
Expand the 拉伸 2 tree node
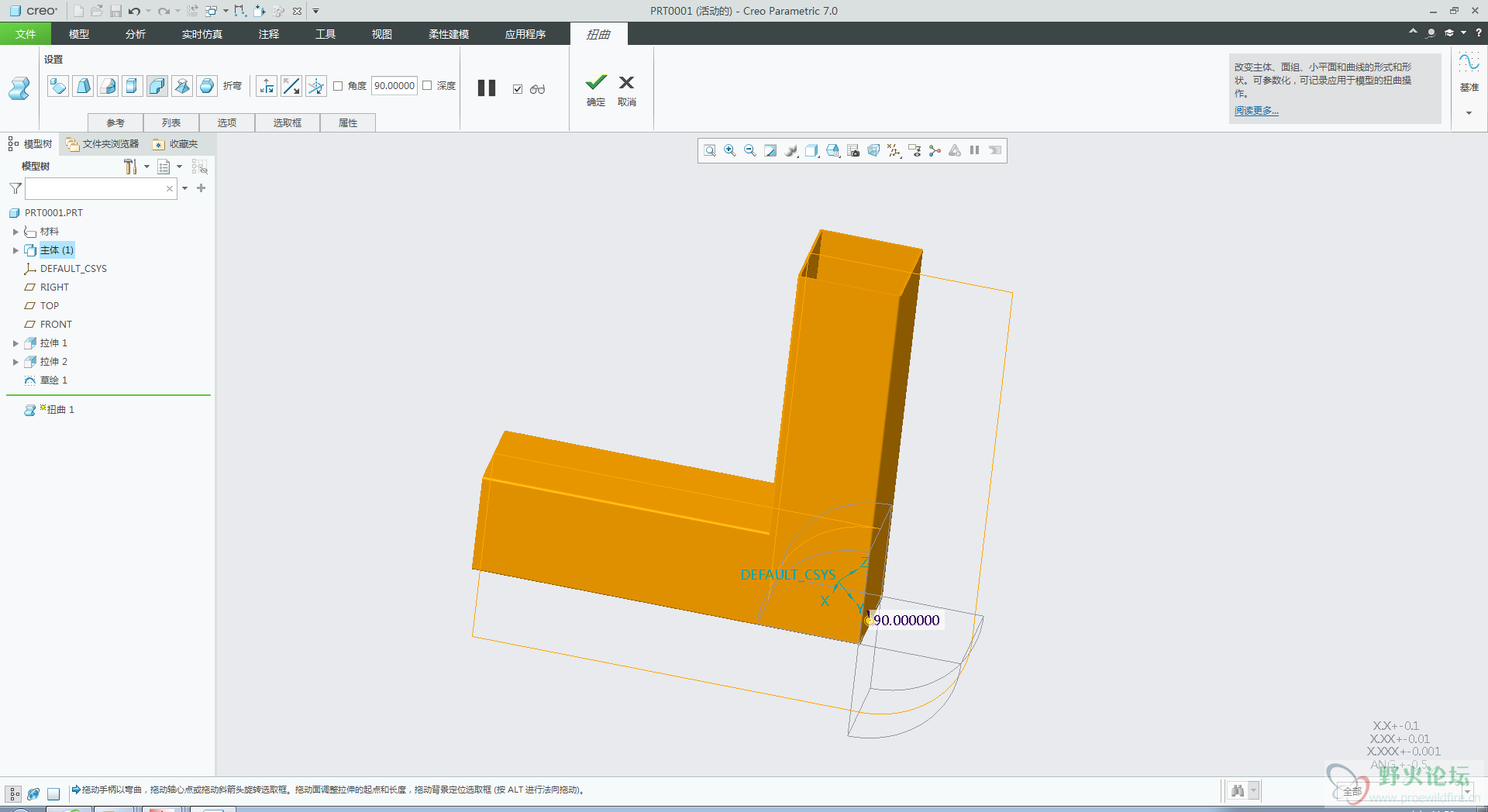(15, 362)
